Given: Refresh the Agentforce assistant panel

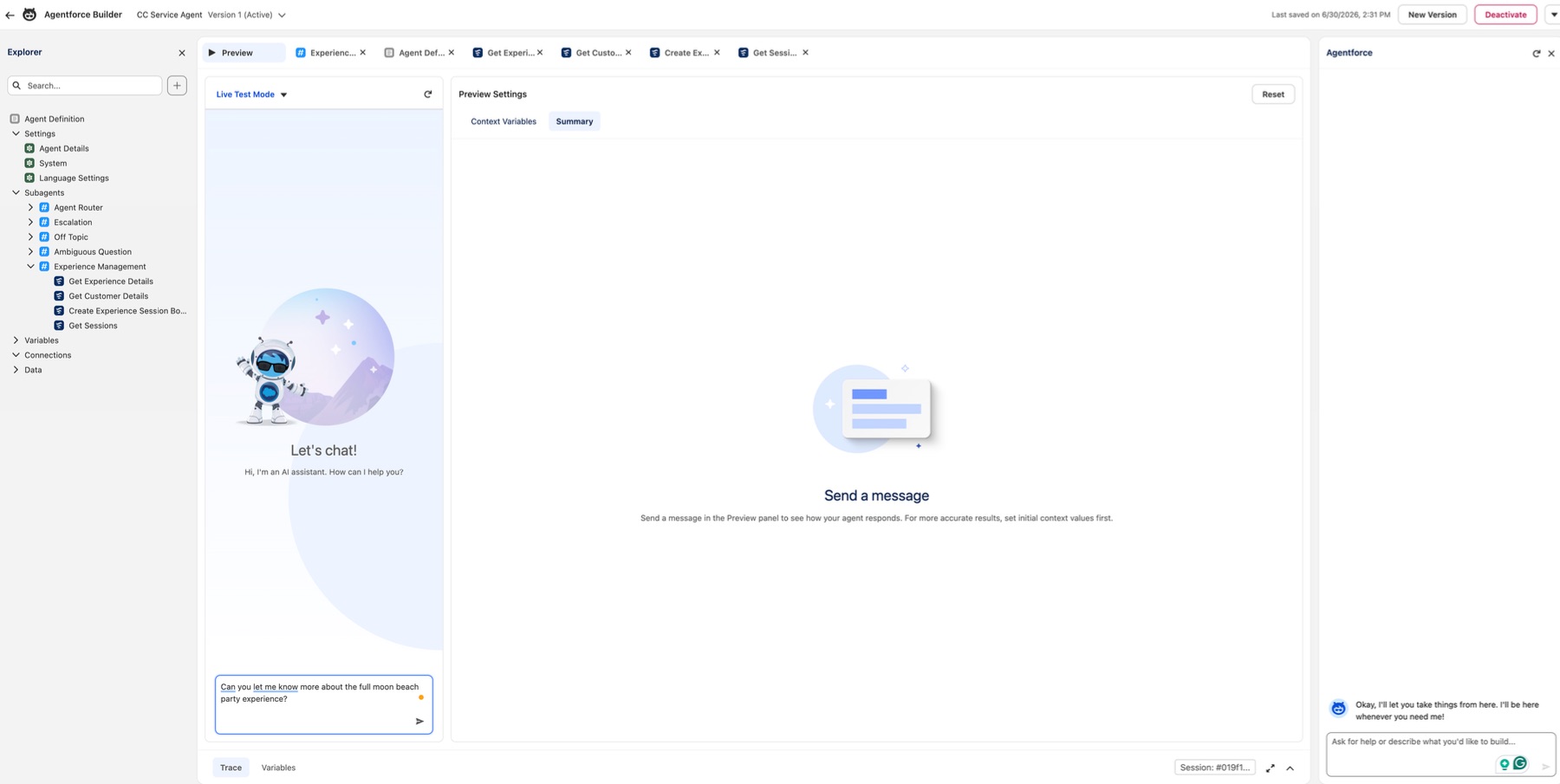Looking at the screenshot, I should 1537,54.
